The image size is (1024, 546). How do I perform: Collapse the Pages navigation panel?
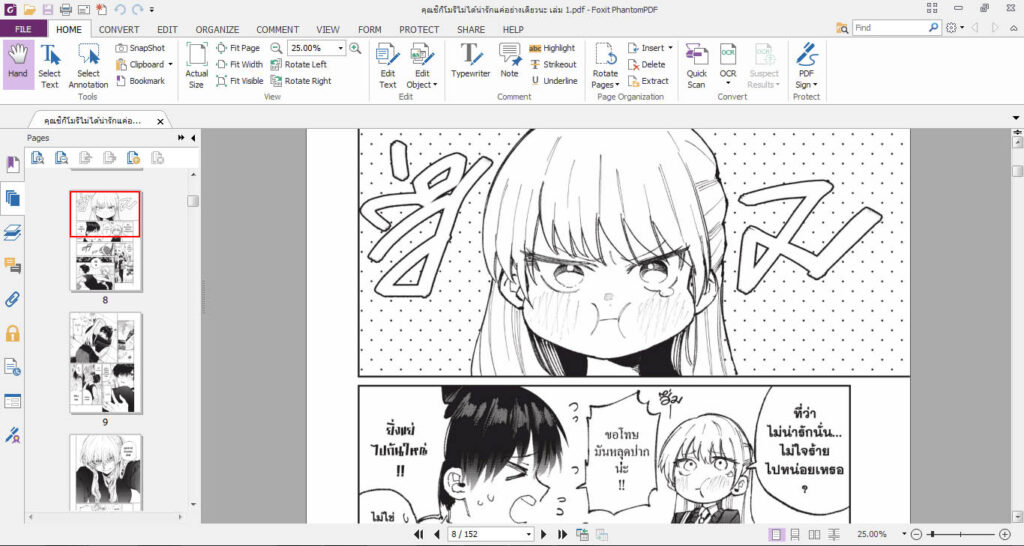pyautogui.click(x=193, y=138)
